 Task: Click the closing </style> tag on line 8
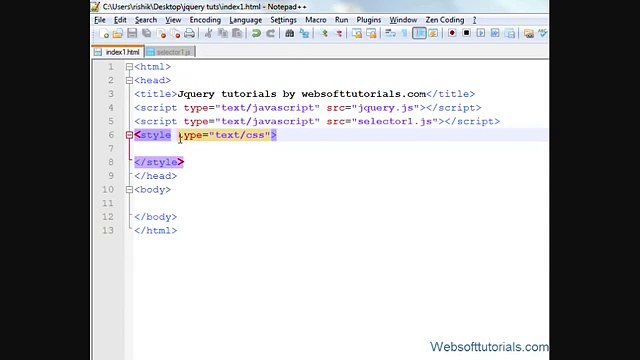click(159, 162)
